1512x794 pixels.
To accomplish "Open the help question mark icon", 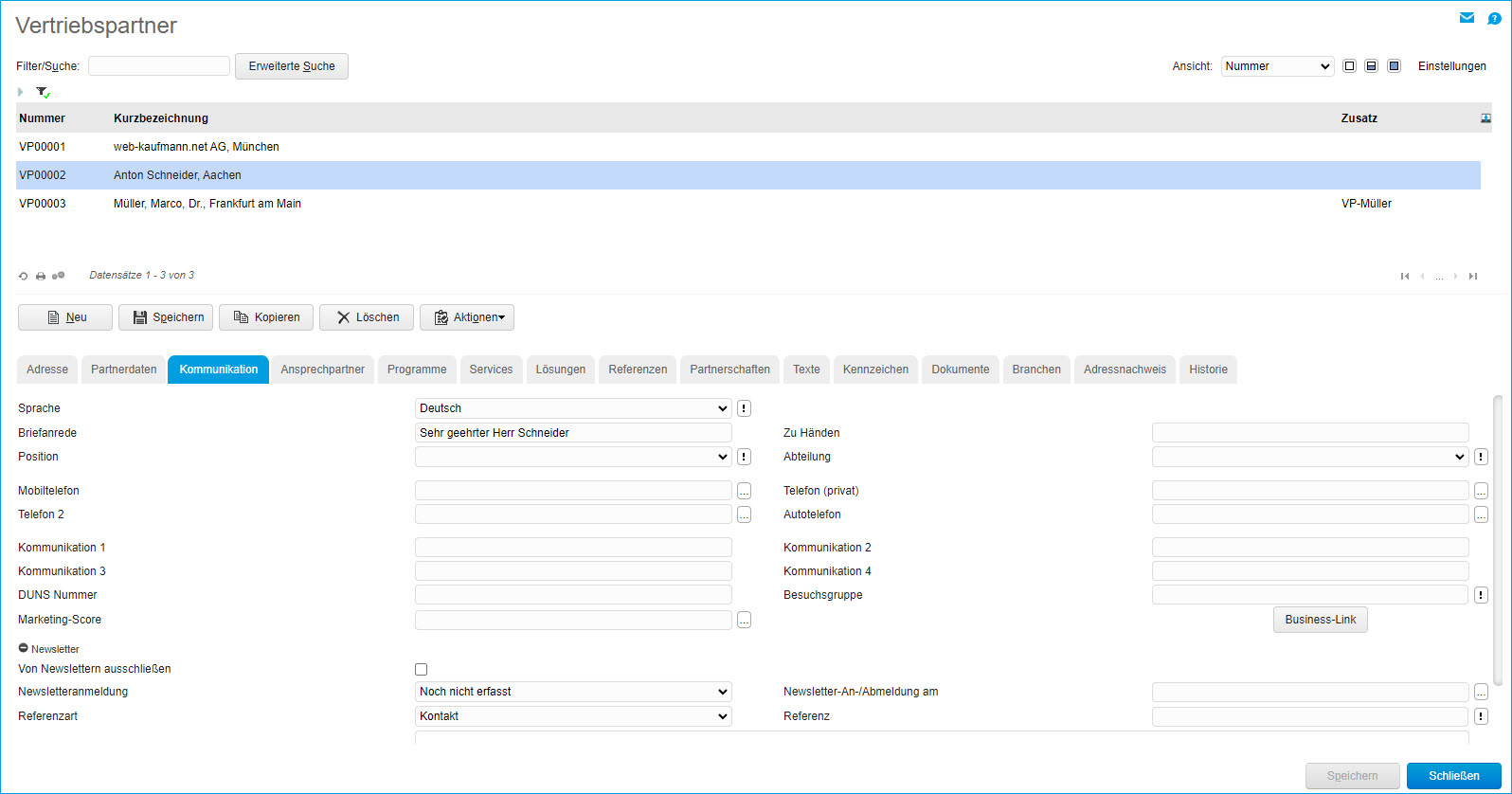I will coord(1494,18).
